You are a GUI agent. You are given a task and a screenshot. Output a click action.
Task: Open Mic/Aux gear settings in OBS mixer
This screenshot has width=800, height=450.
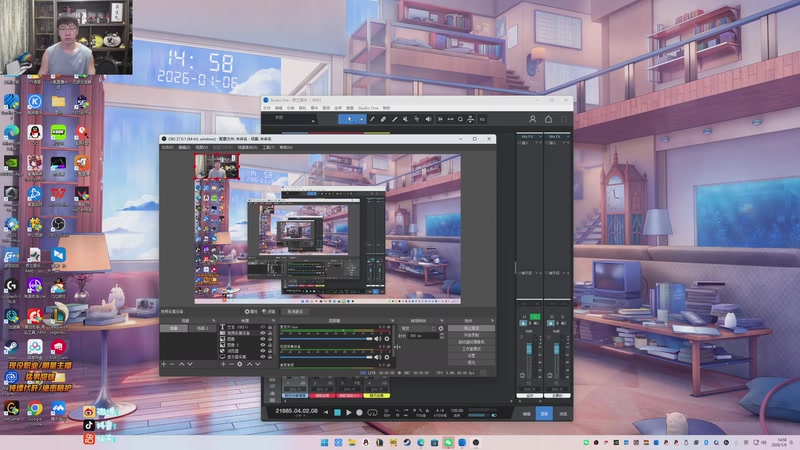tap(387, 339)
